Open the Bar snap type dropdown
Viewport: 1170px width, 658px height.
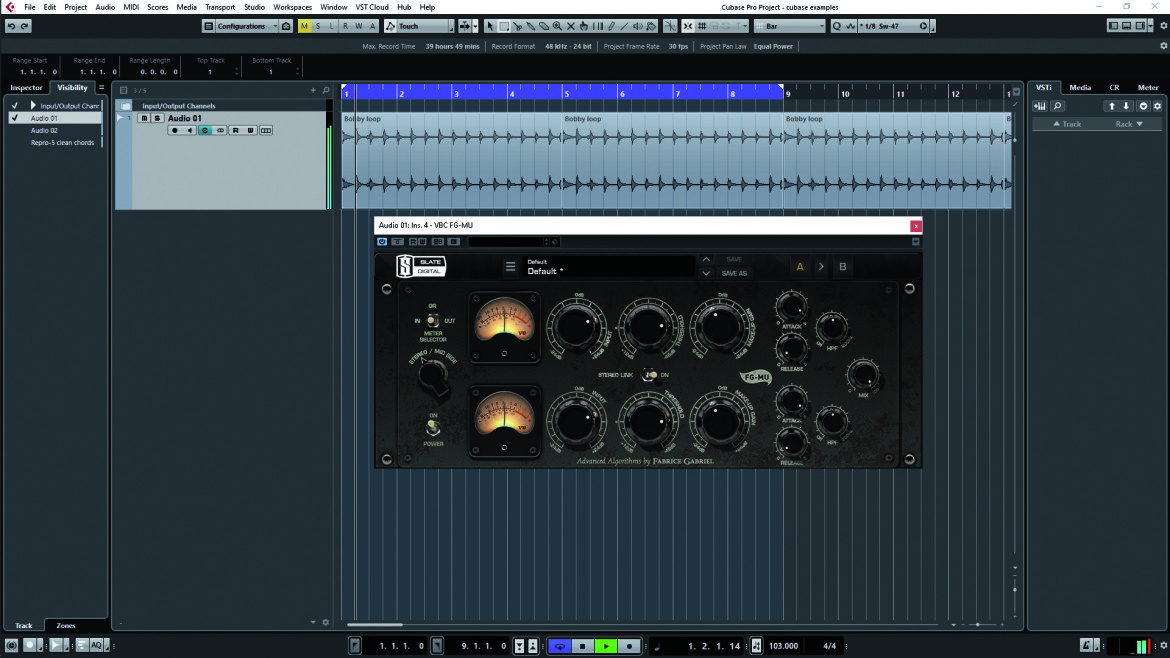point(789,26)
